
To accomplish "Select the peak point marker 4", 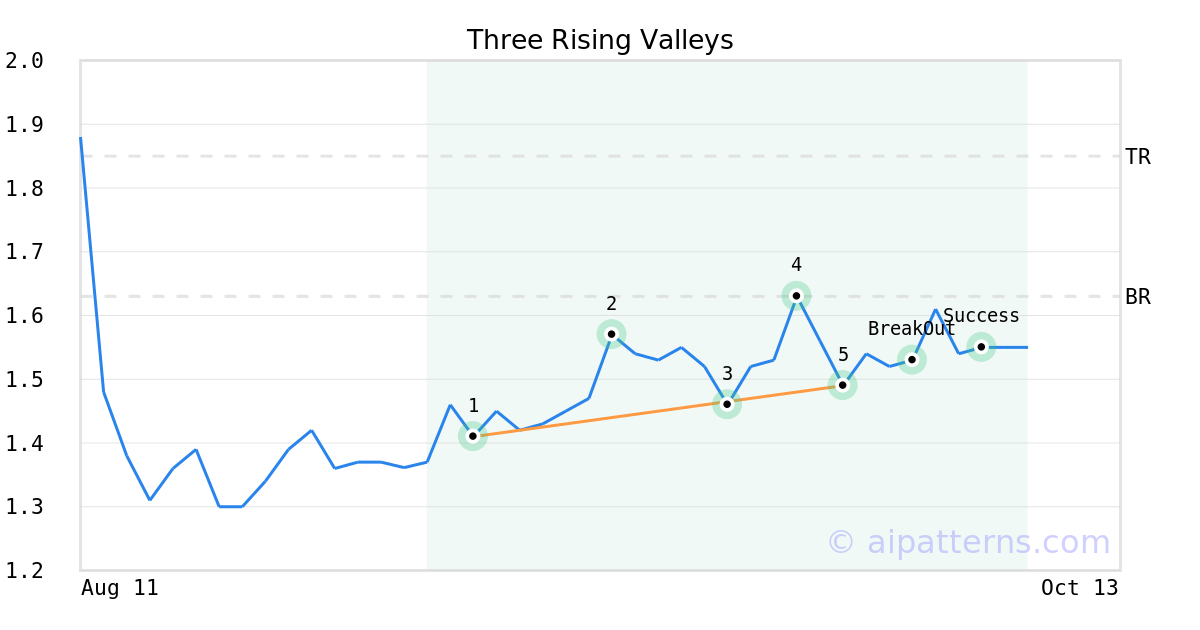I will tap(796, 295).
